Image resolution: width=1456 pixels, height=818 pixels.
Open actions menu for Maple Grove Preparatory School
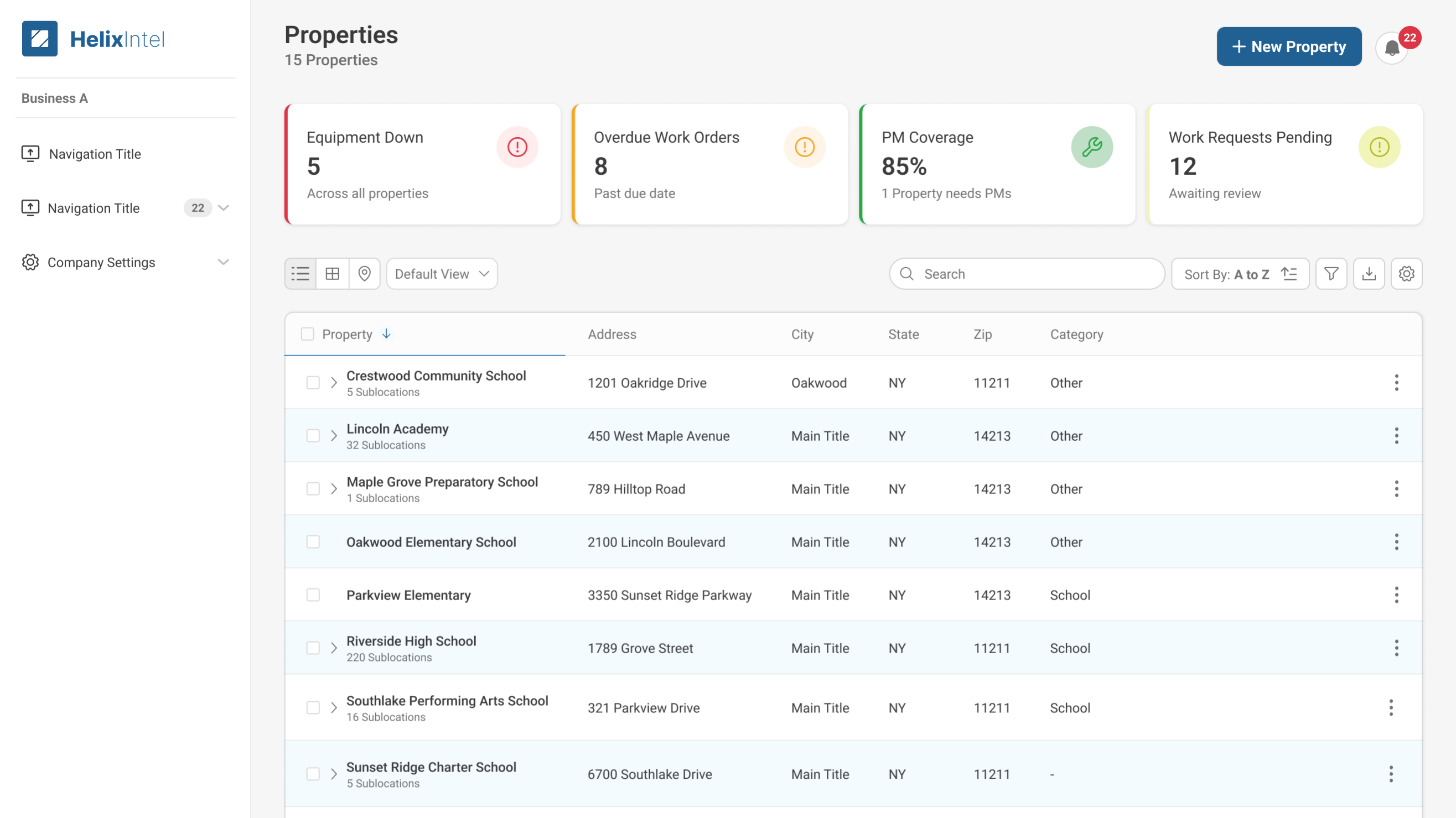click(x=1396, y=489)
